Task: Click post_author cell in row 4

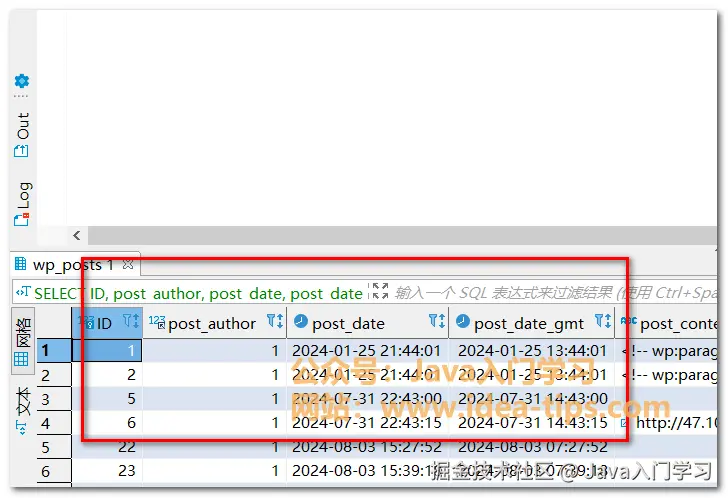Action: click(214, 423)
